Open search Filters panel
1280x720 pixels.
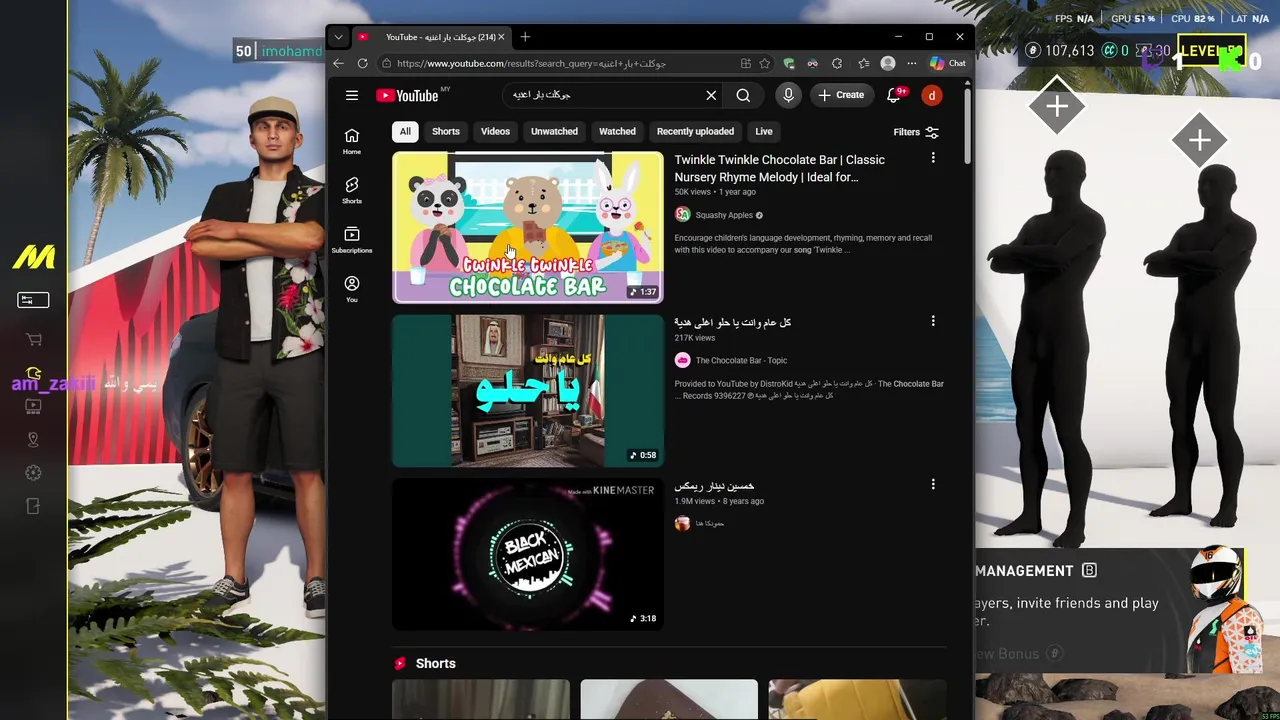point(916,132)
